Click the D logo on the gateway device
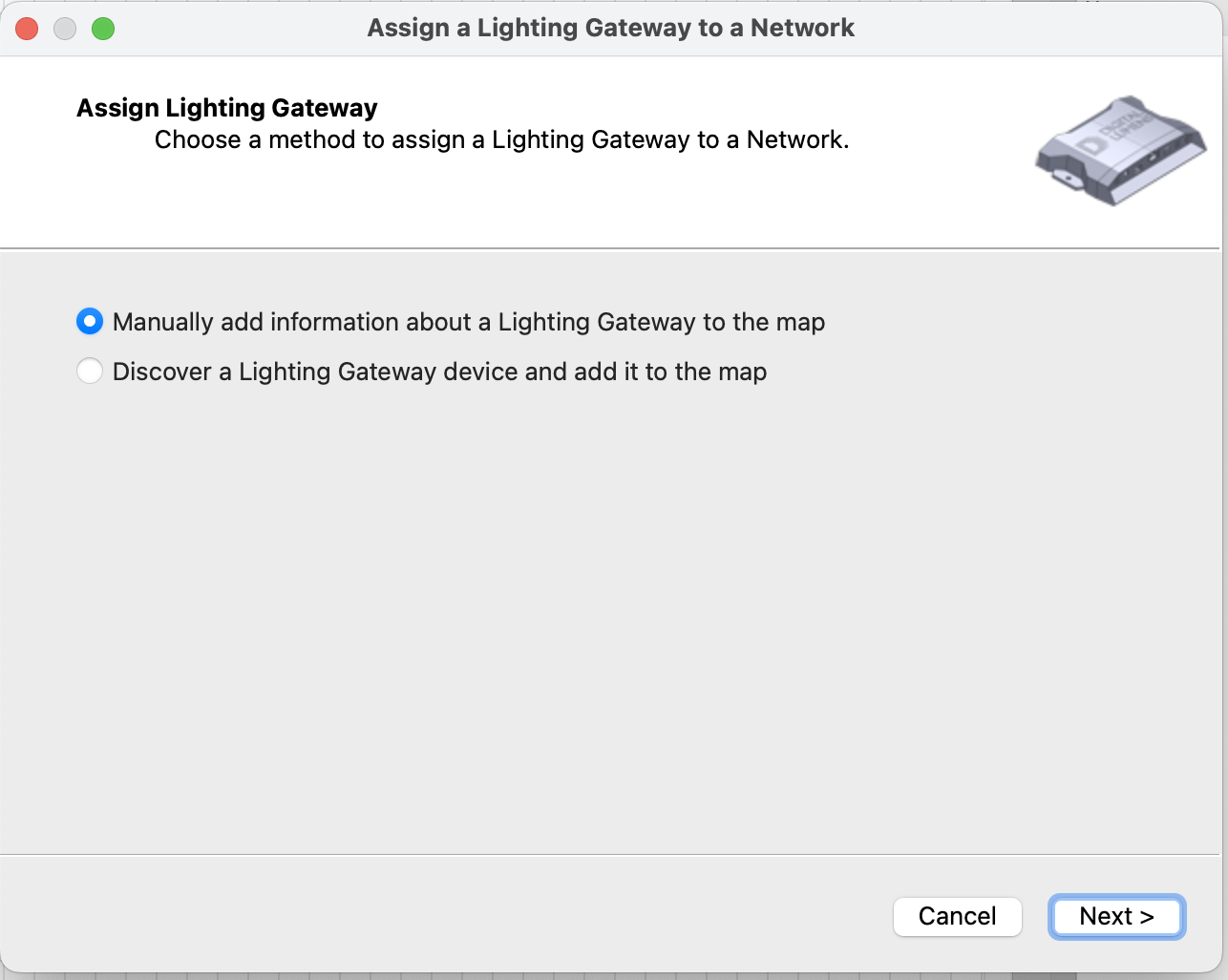 point(1090,145)
